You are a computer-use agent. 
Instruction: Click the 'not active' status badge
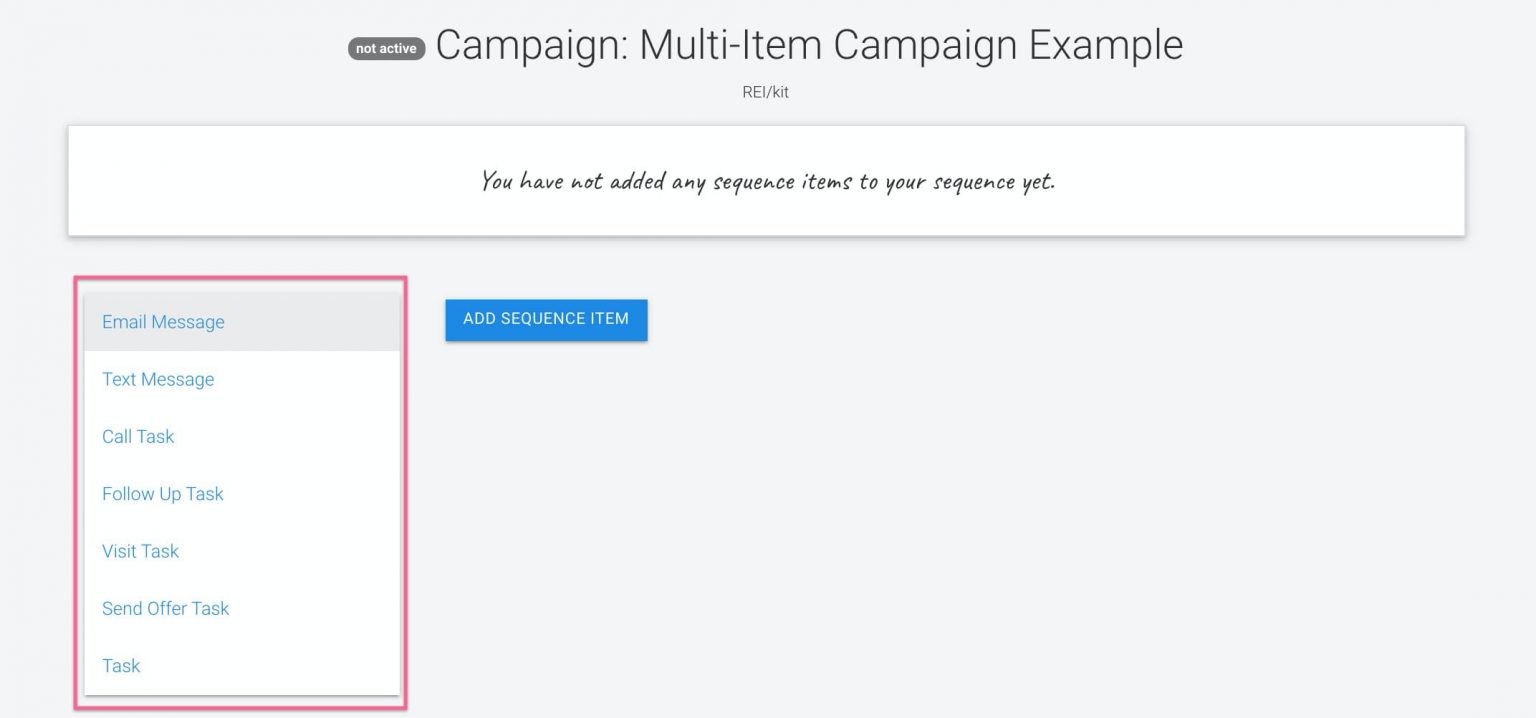coord(385,46)
